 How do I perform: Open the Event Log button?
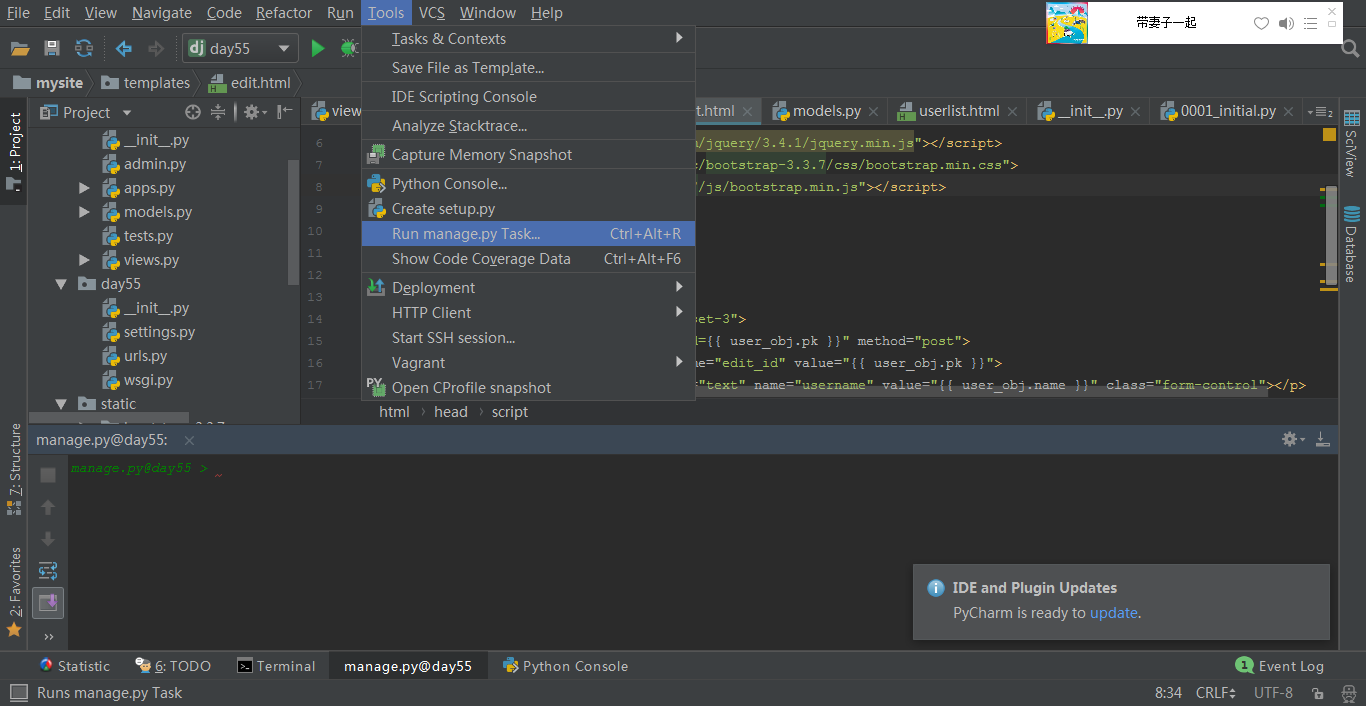pos(1280,666)
